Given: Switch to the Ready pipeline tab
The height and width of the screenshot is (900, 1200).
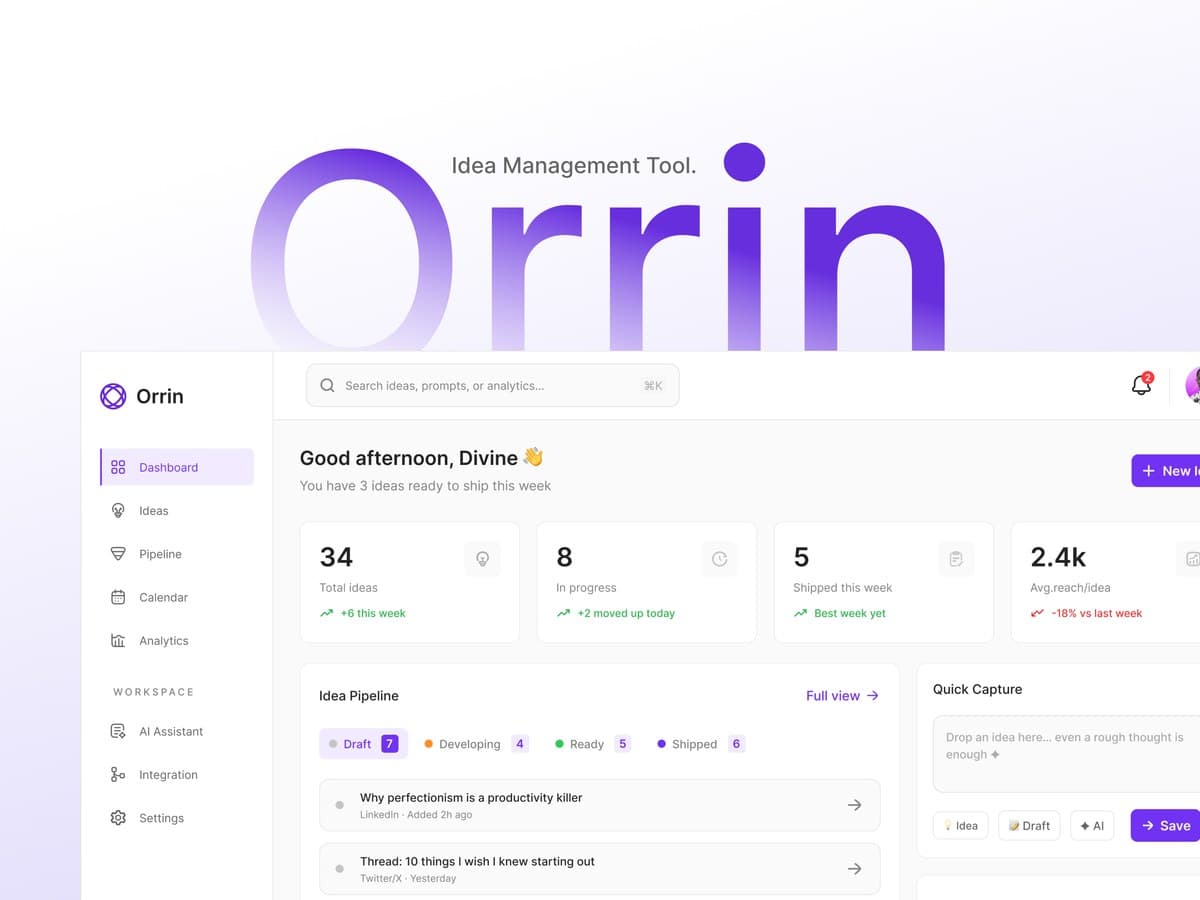Looking at the screenshot, I should point(593,744).
